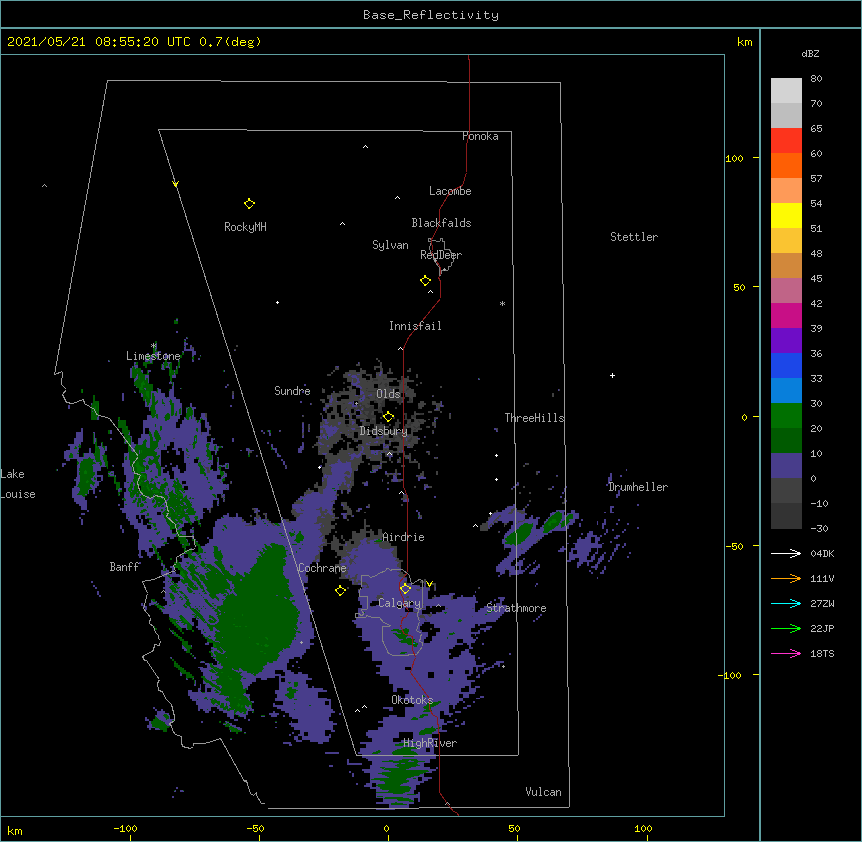Select the purple 0 dBZ color swatch
This screenshot has width=862, height=842.
(x=786, y=466)
